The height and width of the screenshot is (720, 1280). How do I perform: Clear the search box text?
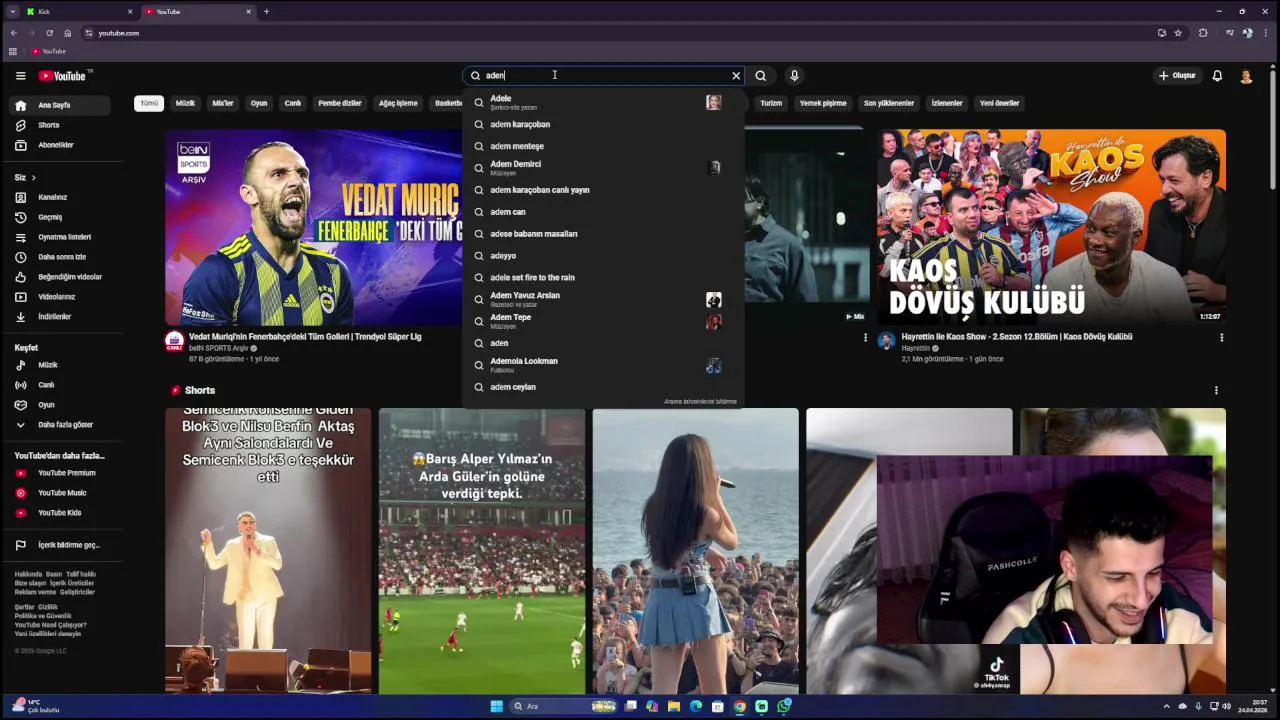pyautogui.click(x=736, y=76)
